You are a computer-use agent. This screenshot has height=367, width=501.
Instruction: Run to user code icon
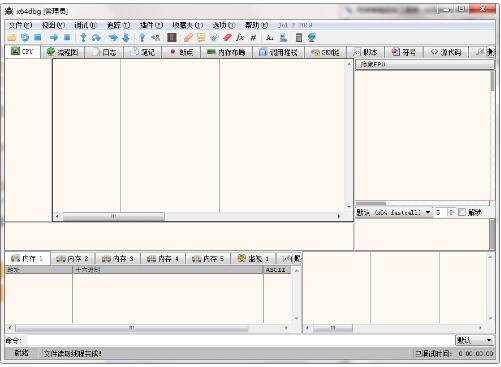click(x=155, y=38)
